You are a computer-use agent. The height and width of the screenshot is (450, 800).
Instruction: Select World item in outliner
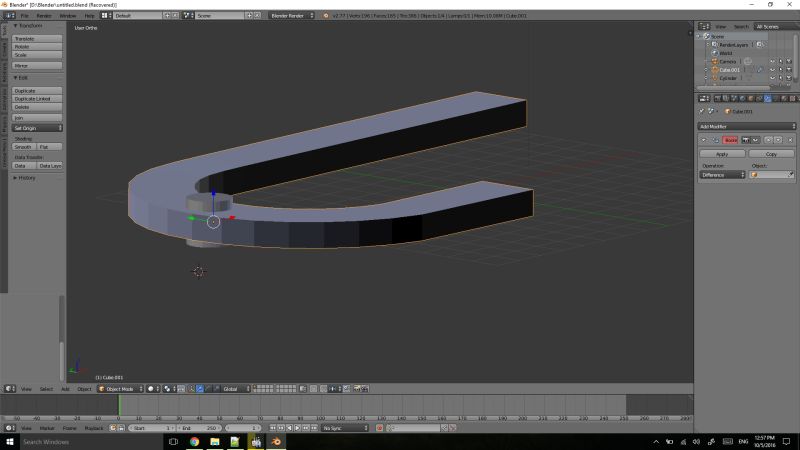tap(726, 53)
